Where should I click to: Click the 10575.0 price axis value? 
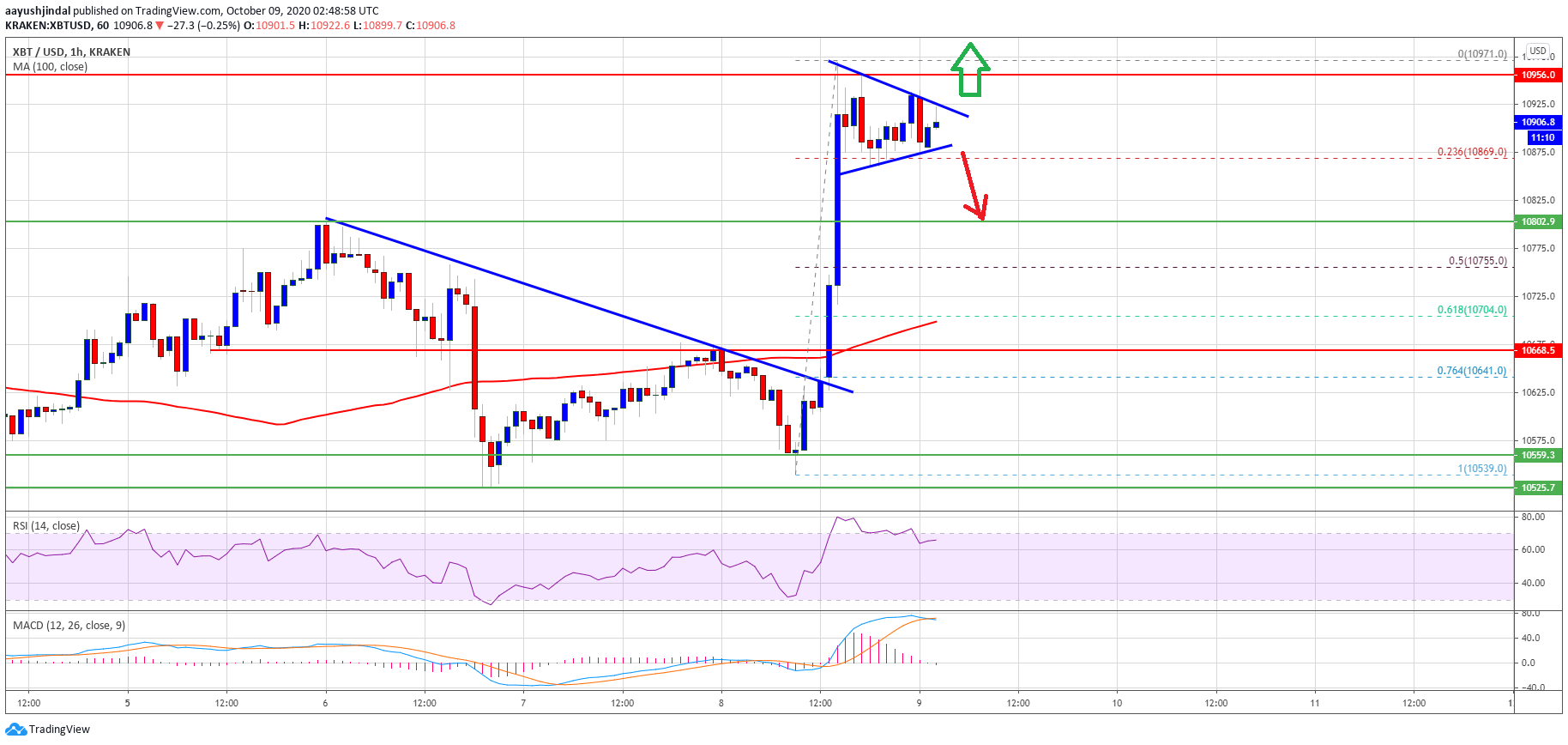point(1539,441)
